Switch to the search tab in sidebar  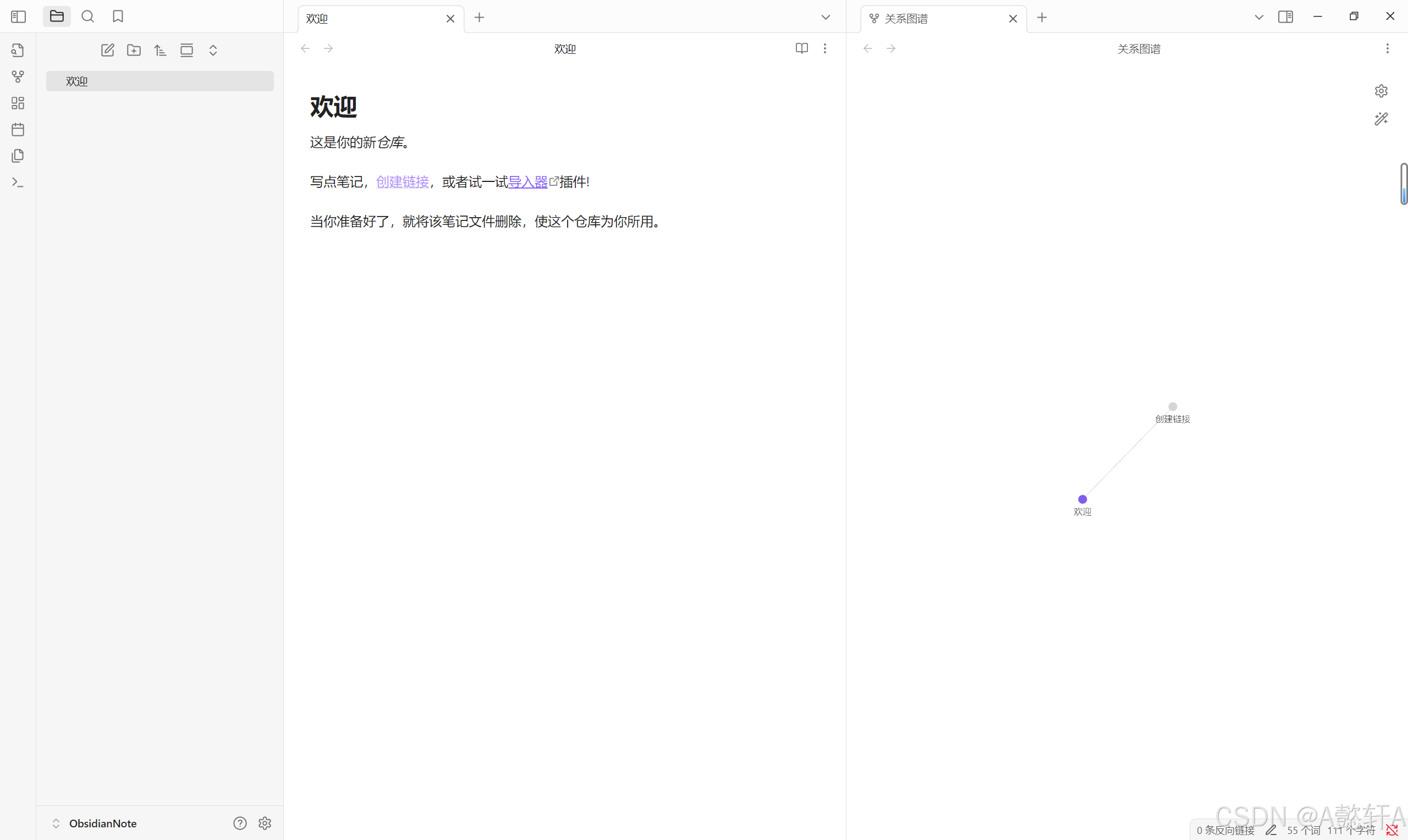pyautogui.click(x=88, y=17)
